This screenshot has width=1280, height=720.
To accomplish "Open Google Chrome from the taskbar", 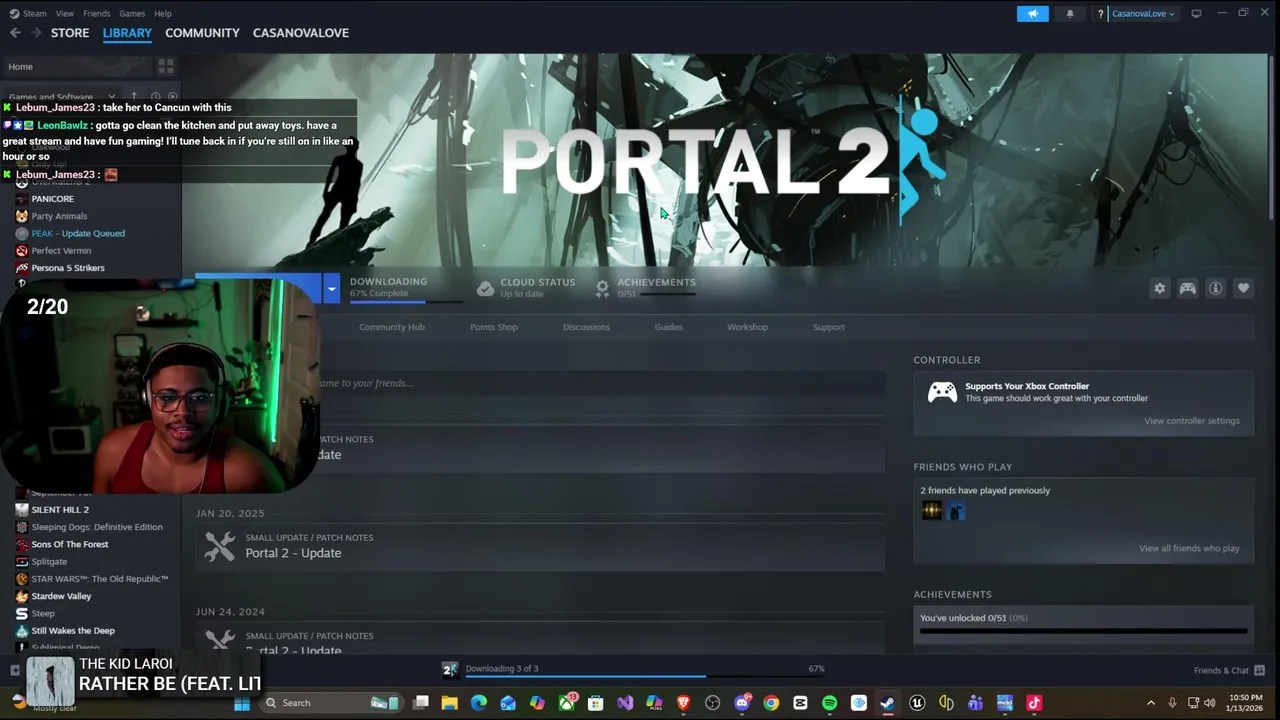I will click(x=771, y=703).
